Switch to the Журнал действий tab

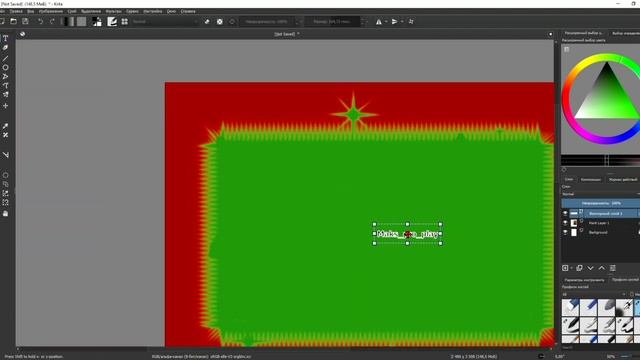[623, 180]
